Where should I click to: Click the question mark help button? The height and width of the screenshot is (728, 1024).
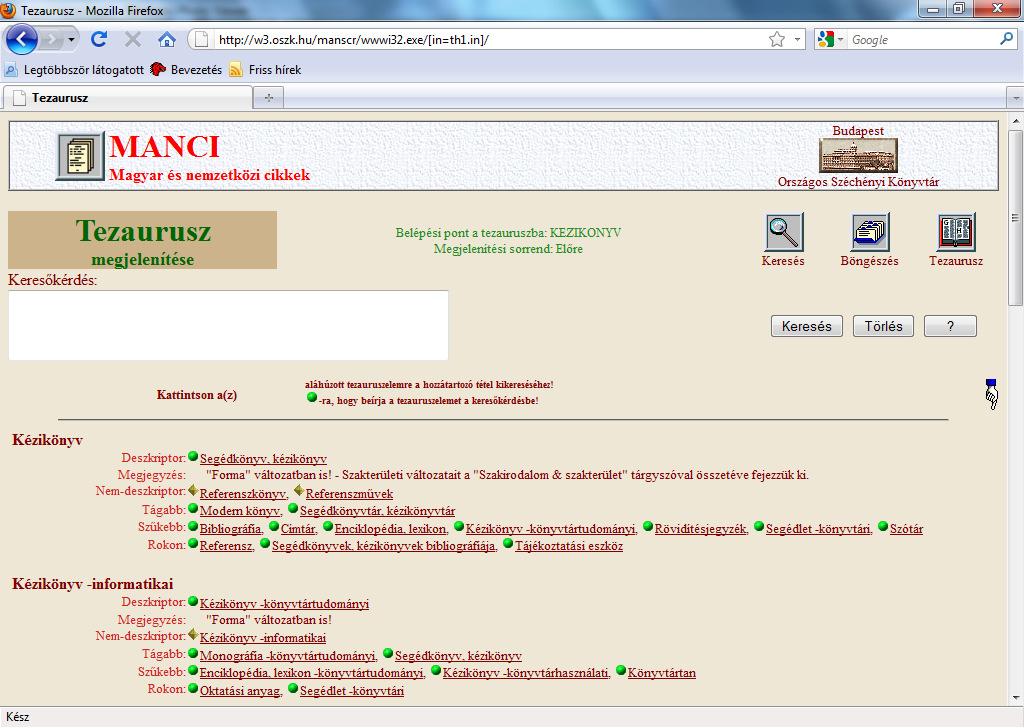pyautogui.click(x=950, y=326)
